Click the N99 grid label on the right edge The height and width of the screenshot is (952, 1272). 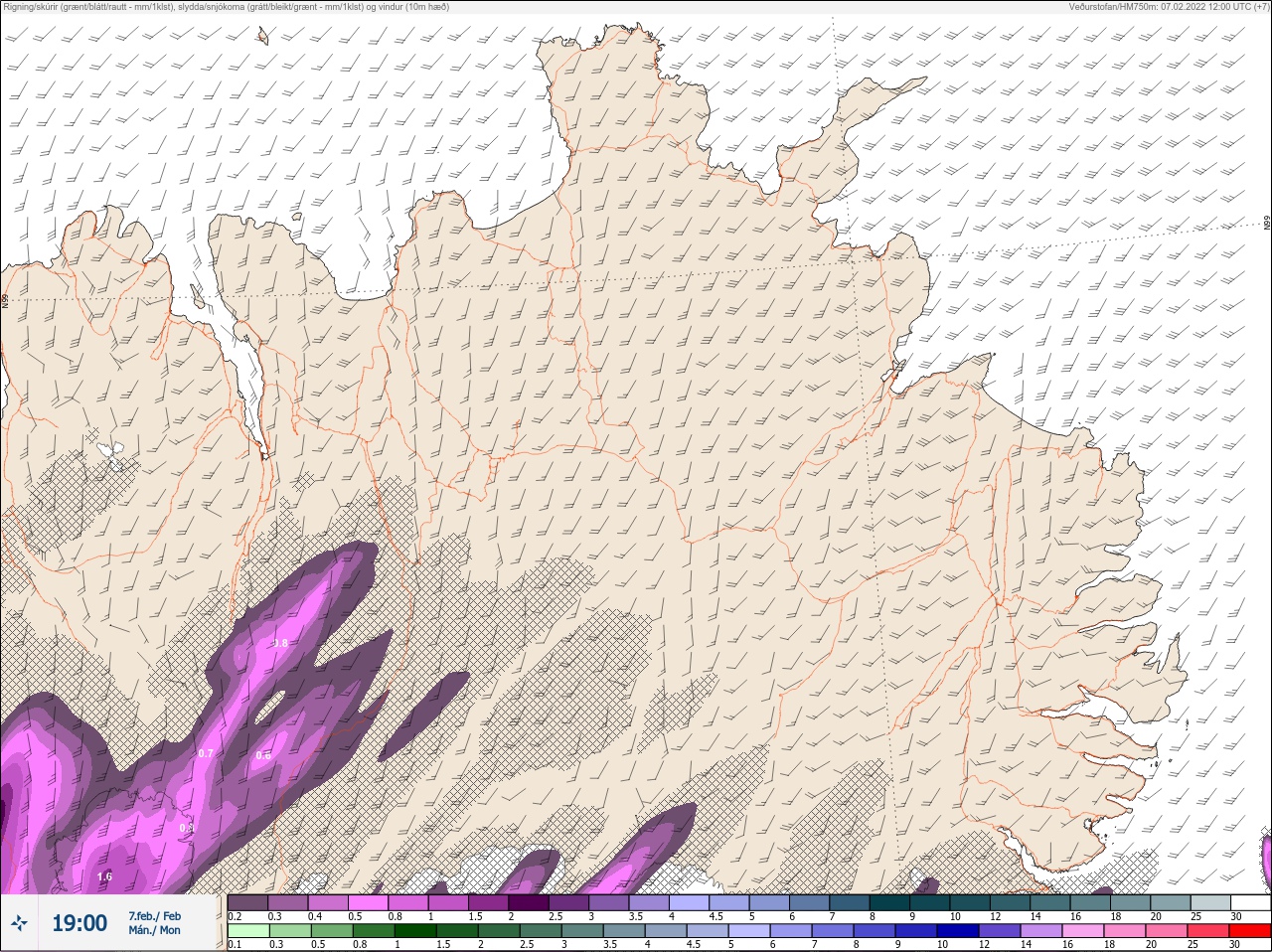[1267, 223]
